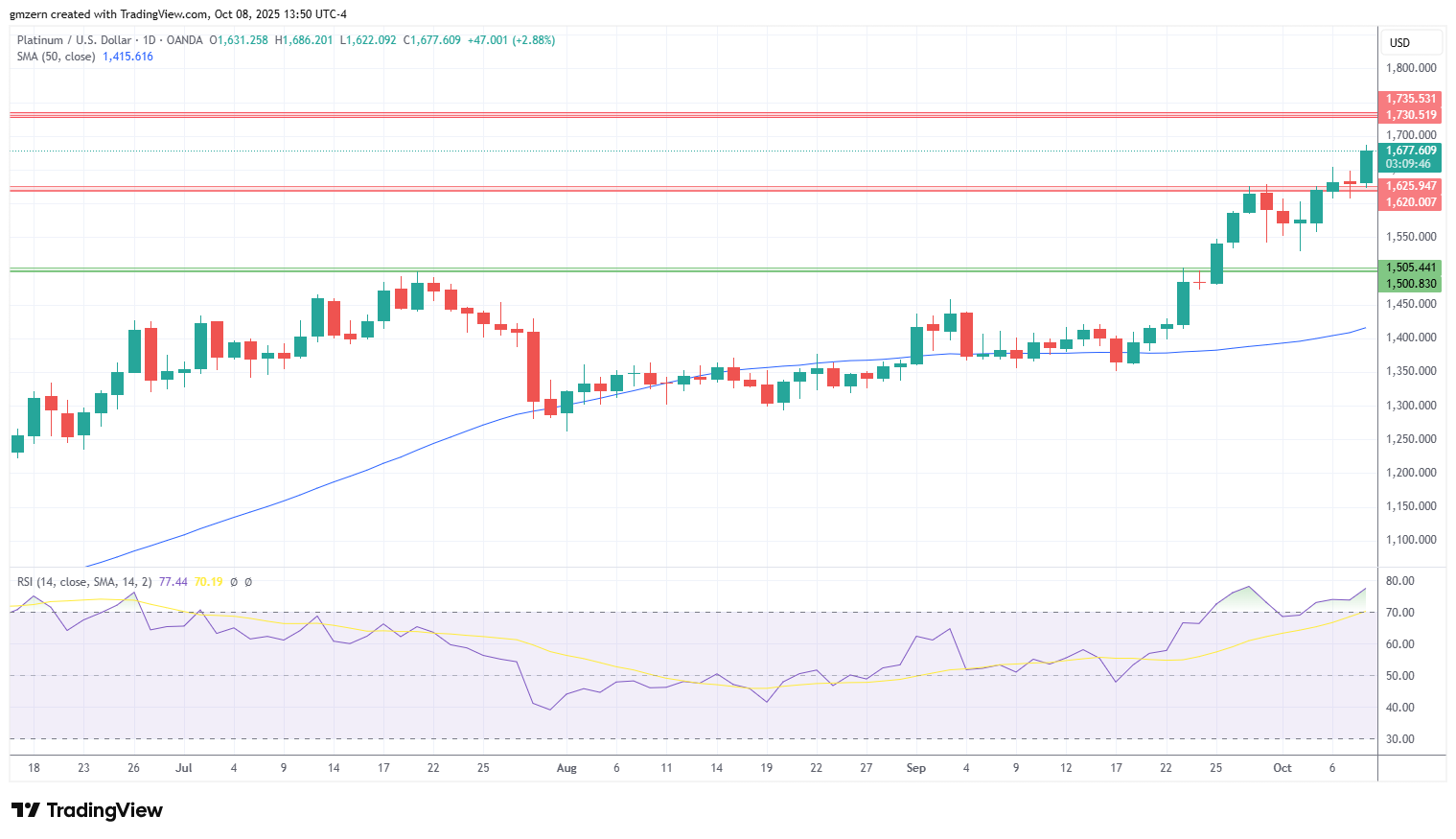This screenshot has height=839, width=1456.
Task: Click the SMA value 1,415.616
Action: tap(128, 57)
